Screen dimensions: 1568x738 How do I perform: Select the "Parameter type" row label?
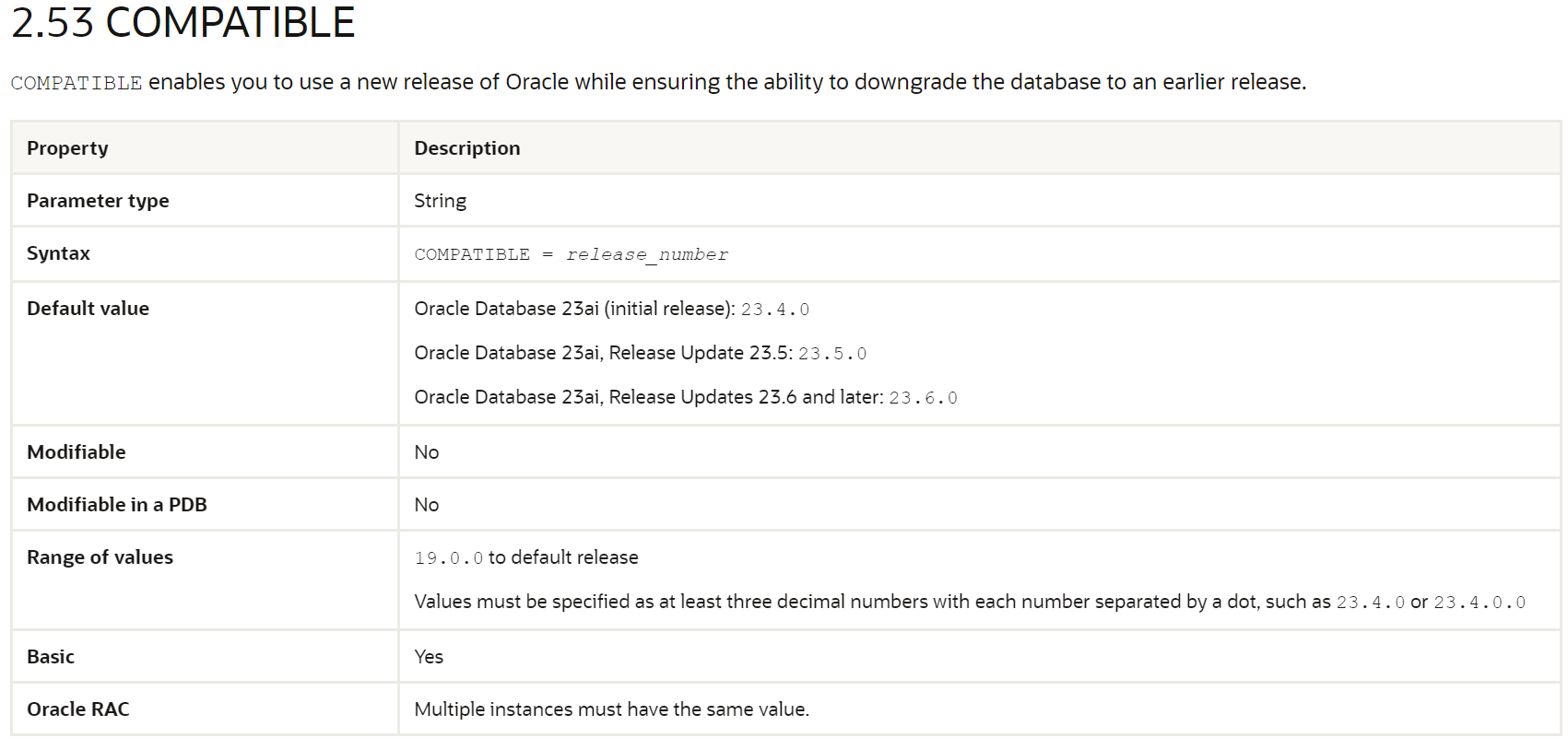tap(98, 201)
